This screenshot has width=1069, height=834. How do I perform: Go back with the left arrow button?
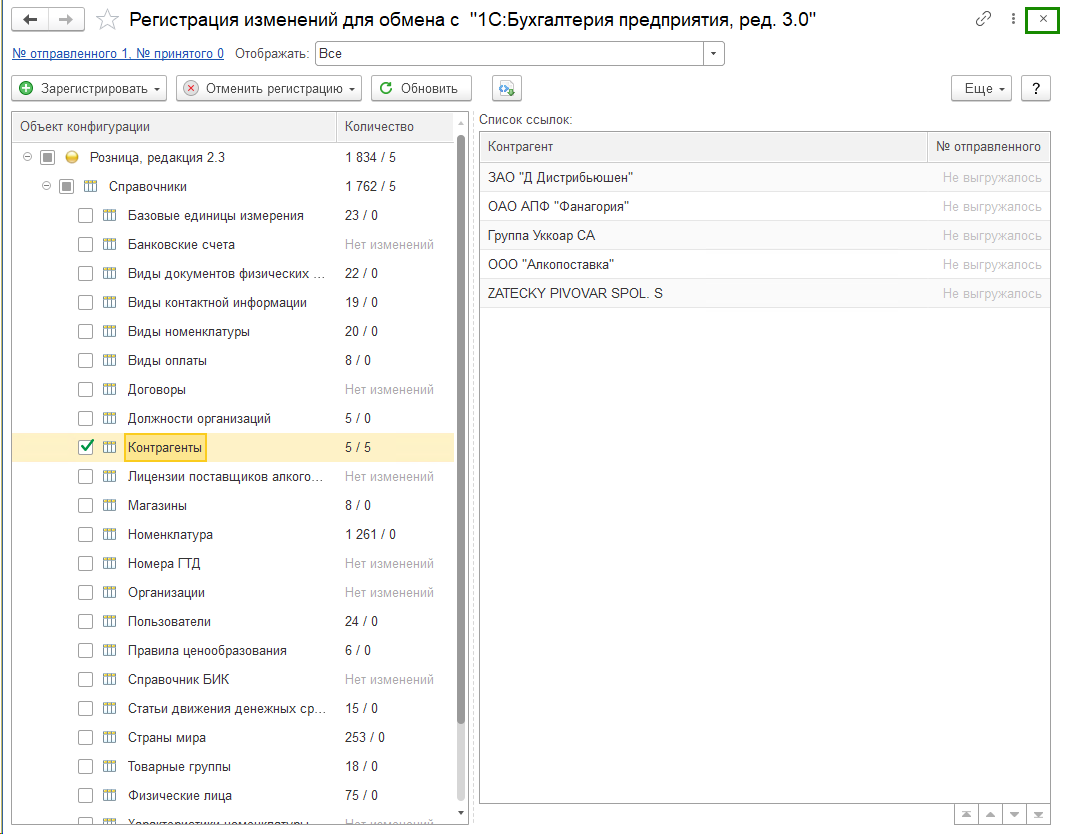click(x=30, y=20)
